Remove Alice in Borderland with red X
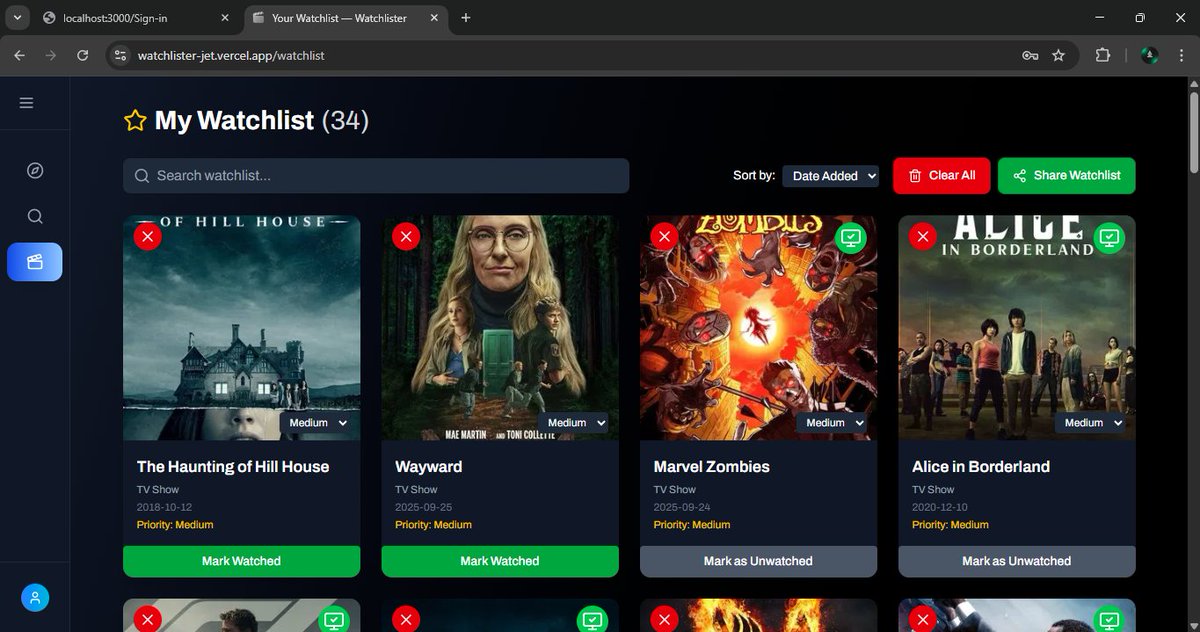The width and height of the screenshot is (1200, 632). point(923,237)
